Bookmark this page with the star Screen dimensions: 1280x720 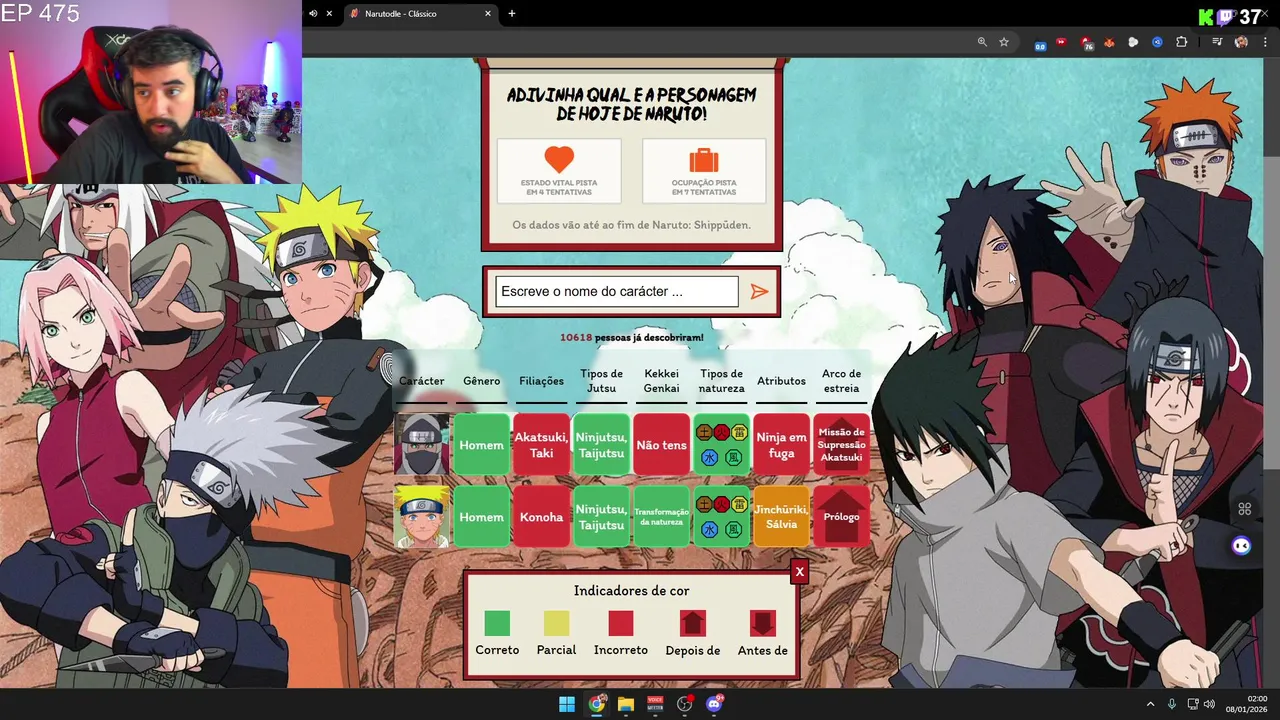(x=1004, y=42)
